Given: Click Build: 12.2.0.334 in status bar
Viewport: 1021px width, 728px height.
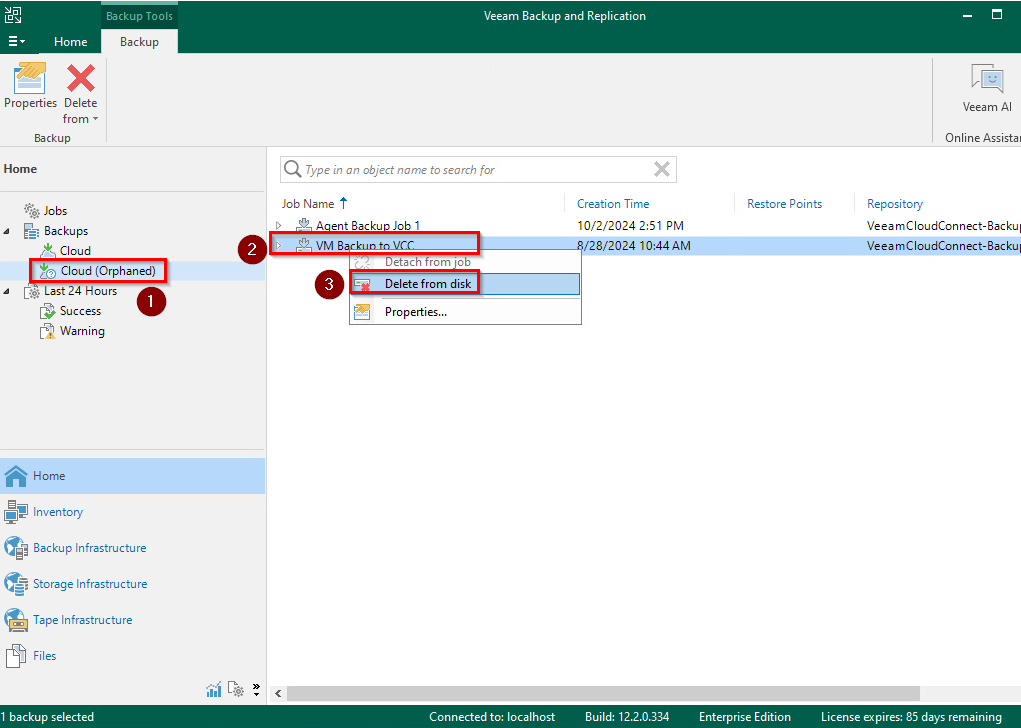Looking at the screenshot, I should [x=626, y=717].
